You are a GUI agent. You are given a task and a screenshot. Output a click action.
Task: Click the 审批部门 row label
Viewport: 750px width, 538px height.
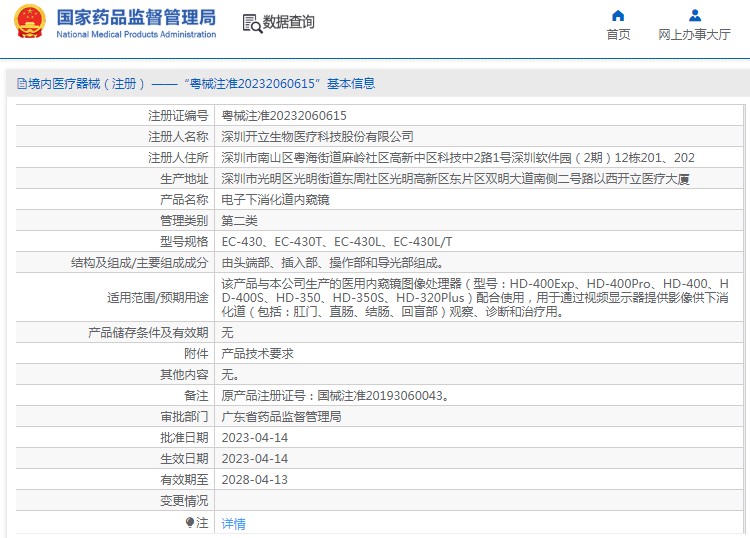pyautogui.click(x=184, y=417)
